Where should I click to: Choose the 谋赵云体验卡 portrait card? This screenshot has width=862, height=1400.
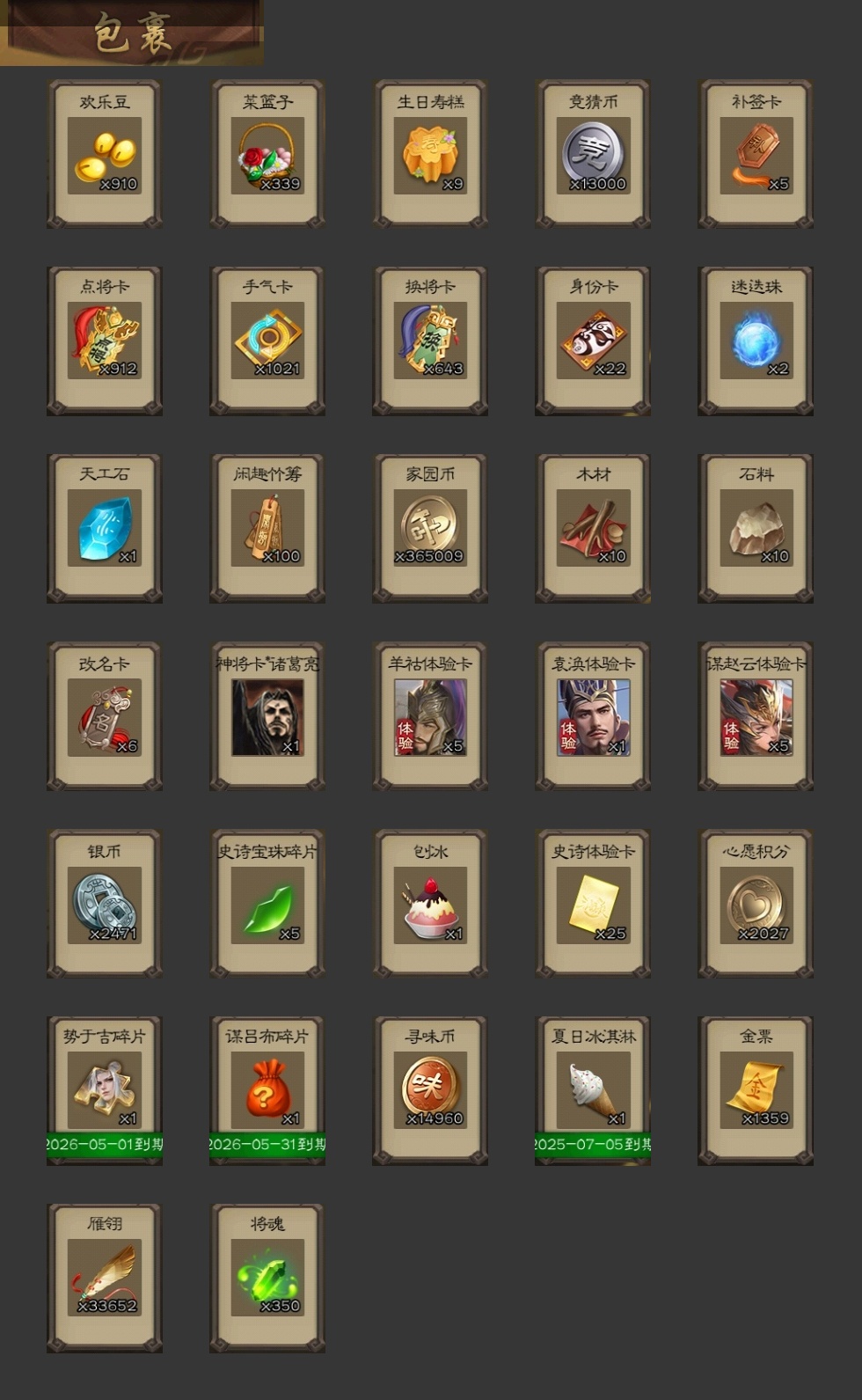point(756,715)
